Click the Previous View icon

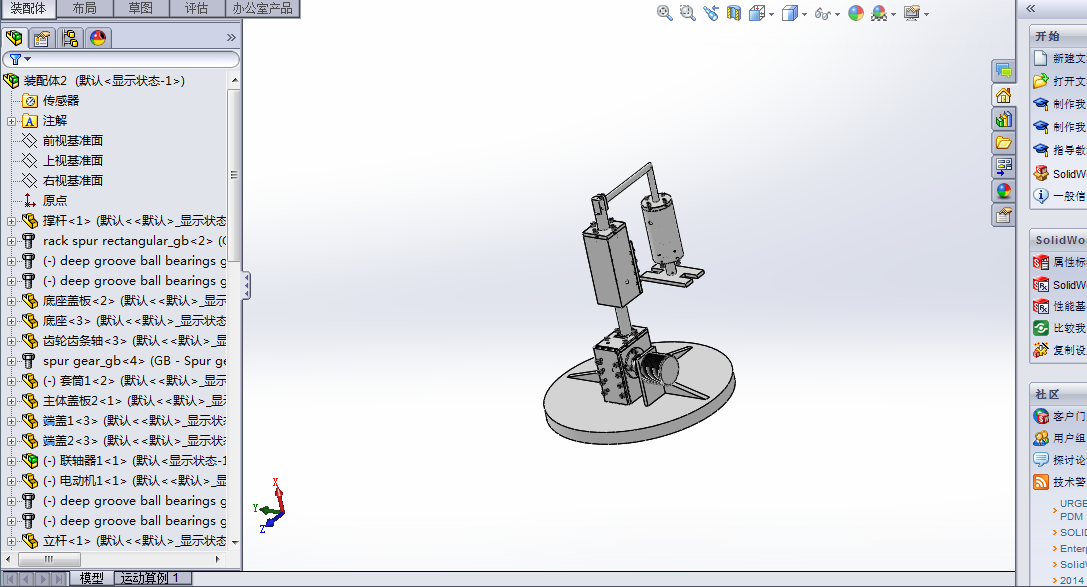point(711,13)
